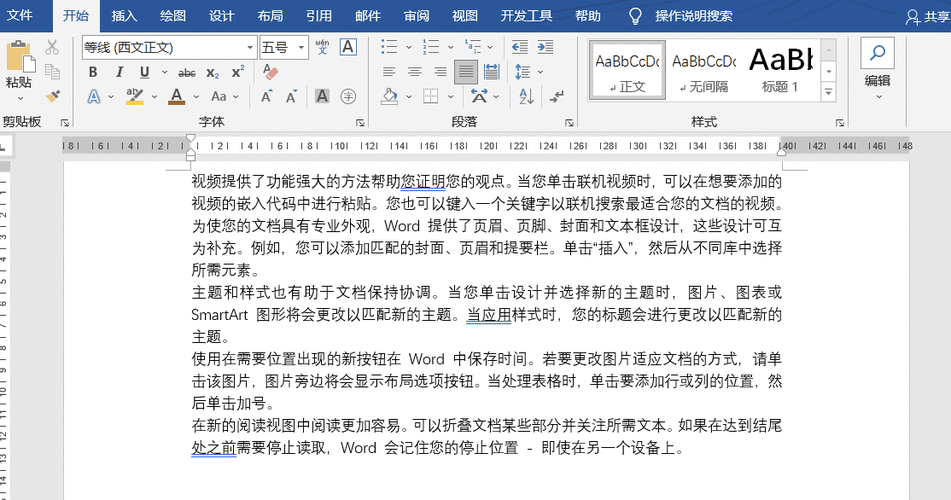This screenshot has width=951, height=500.
Task: Click the 共享 share button
Action: (927, 17)
